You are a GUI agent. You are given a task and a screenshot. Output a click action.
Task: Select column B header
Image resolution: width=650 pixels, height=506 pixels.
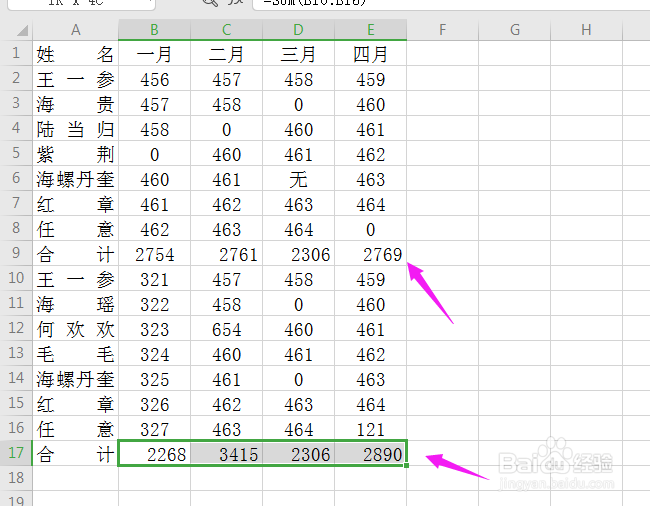click(154, 30)
